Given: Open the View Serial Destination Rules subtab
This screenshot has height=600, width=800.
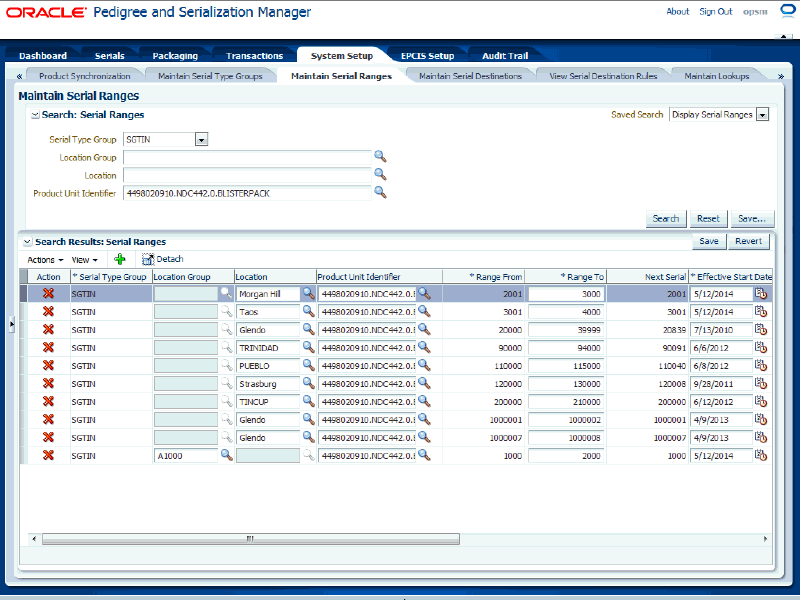Looking at the screenshot, I should pos(603,76).
